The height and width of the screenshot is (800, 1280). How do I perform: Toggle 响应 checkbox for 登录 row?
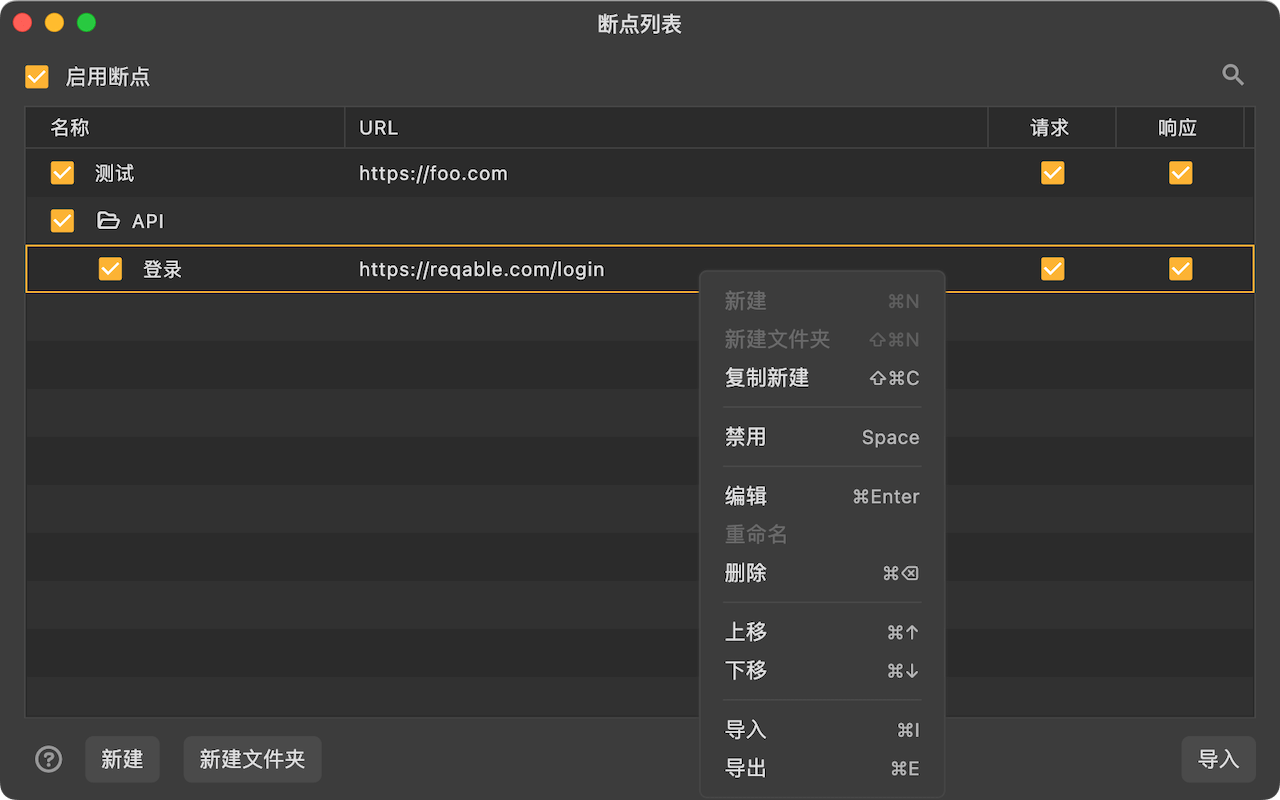coord(1180,269)
